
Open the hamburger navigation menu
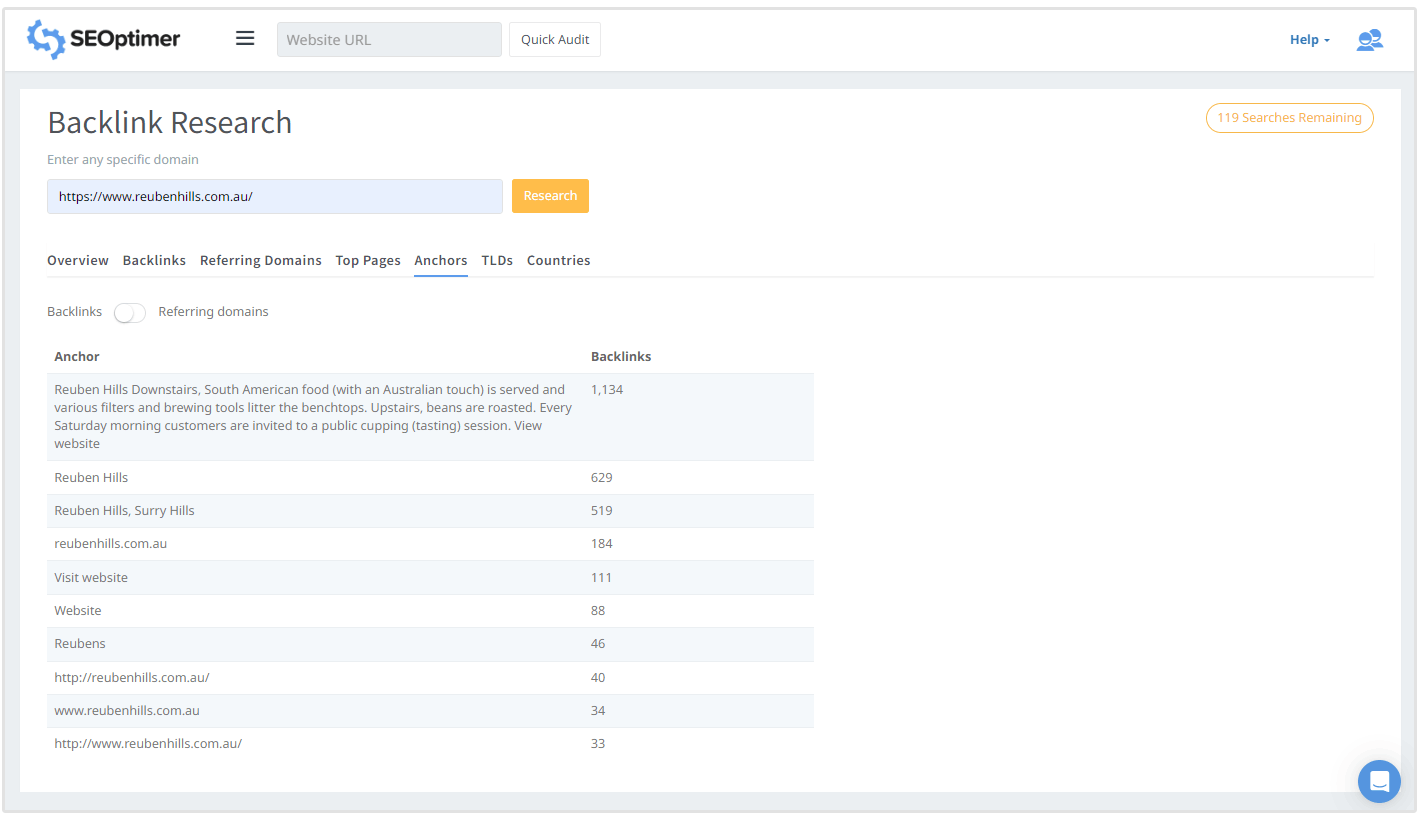coord(245,39)
